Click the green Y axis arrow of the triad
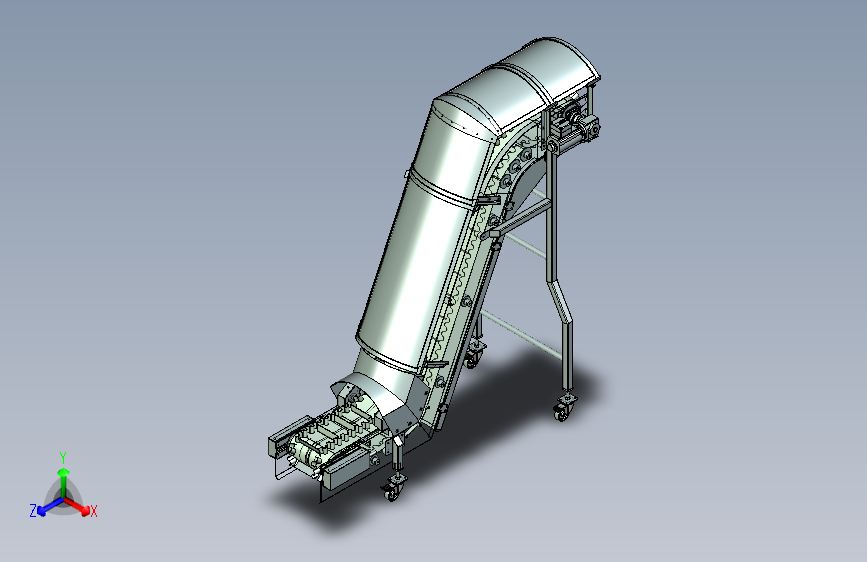Image resolution: width=867 pixels, height=562 pixels. [x=64, y=483]
